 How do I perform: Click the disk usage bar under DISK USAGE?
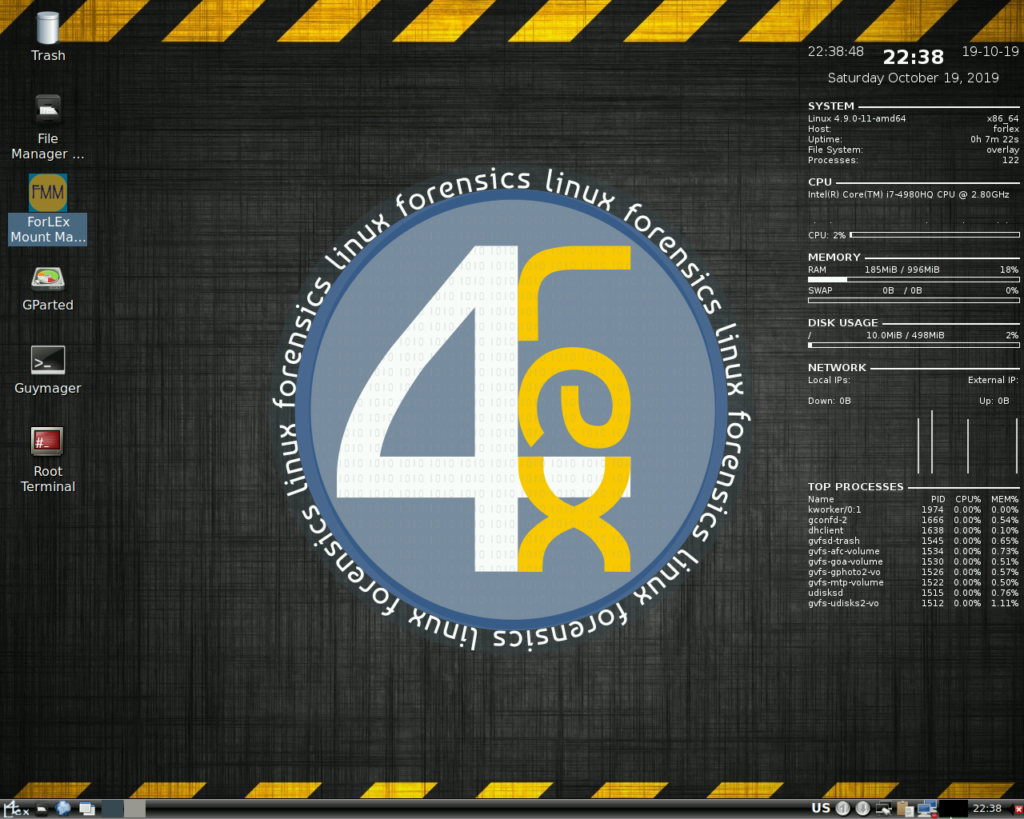[x=914, y=345]
